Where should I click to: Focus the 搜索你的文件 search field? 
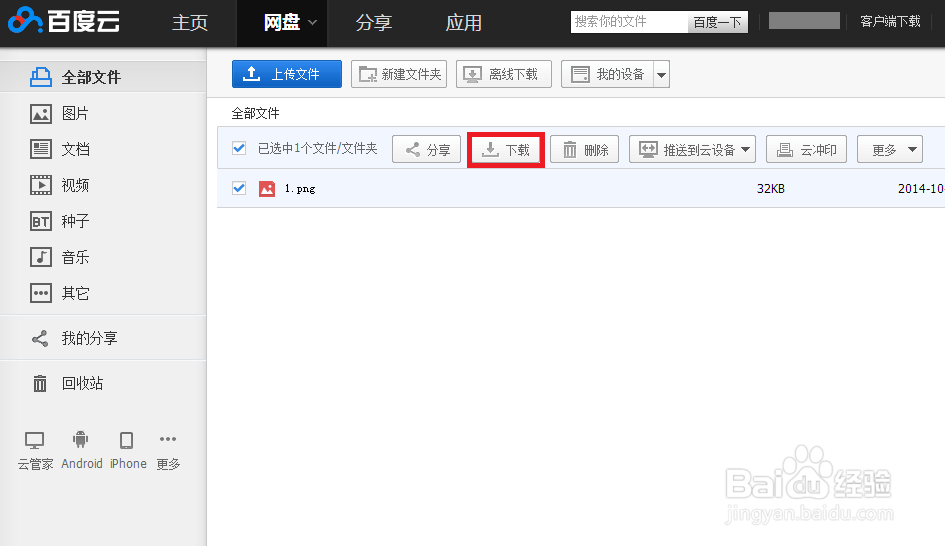point(629,22)
